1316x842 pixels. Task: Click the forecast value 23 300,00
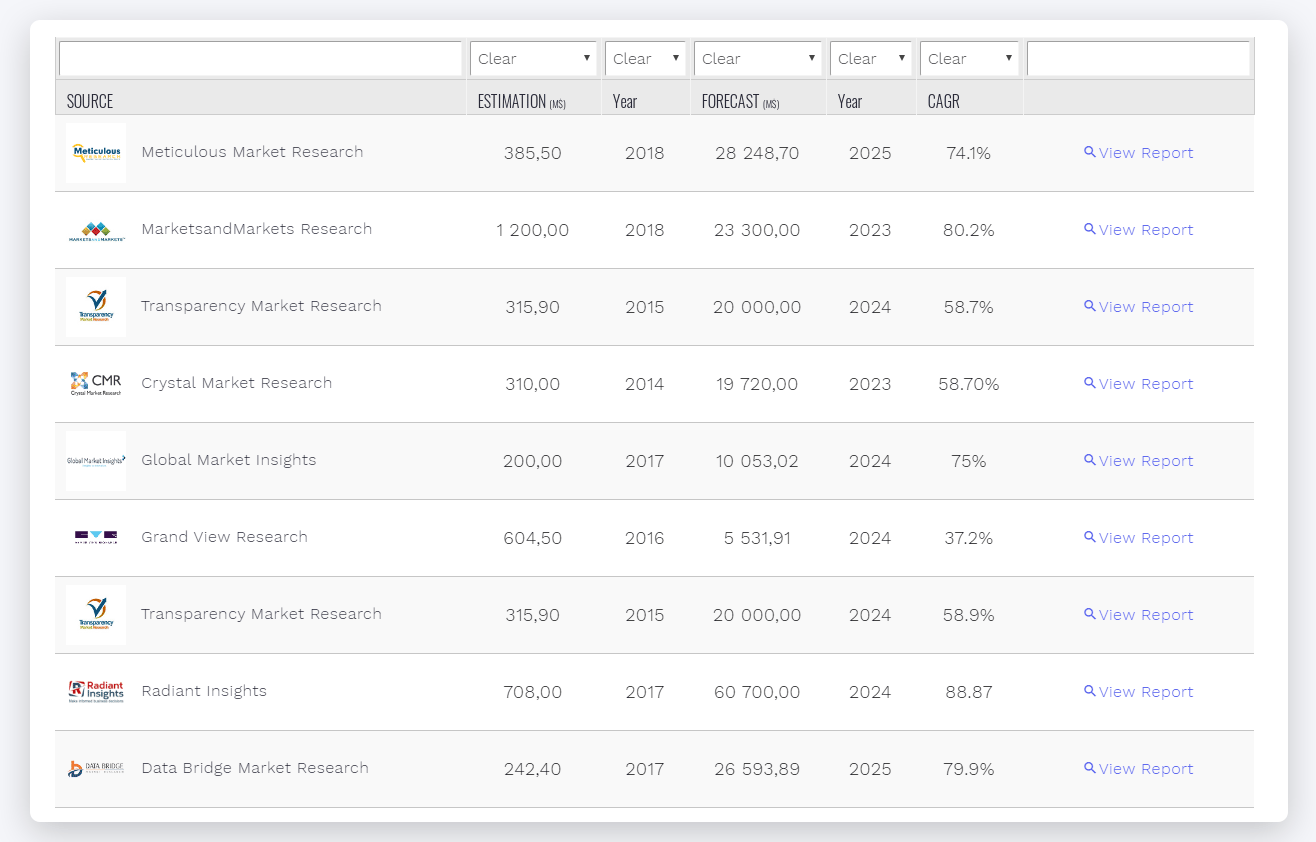point(757,230)
